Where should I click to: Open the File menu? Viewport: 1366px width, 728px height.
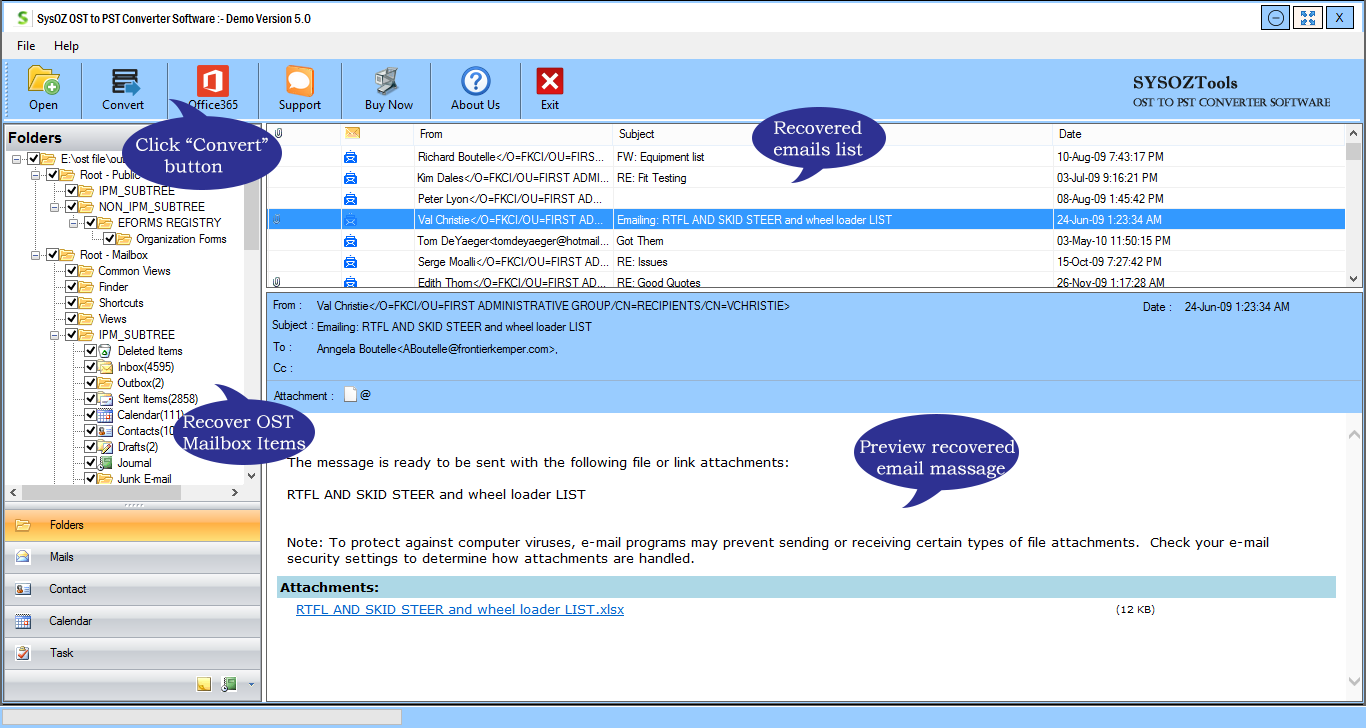tap(26, 46)
